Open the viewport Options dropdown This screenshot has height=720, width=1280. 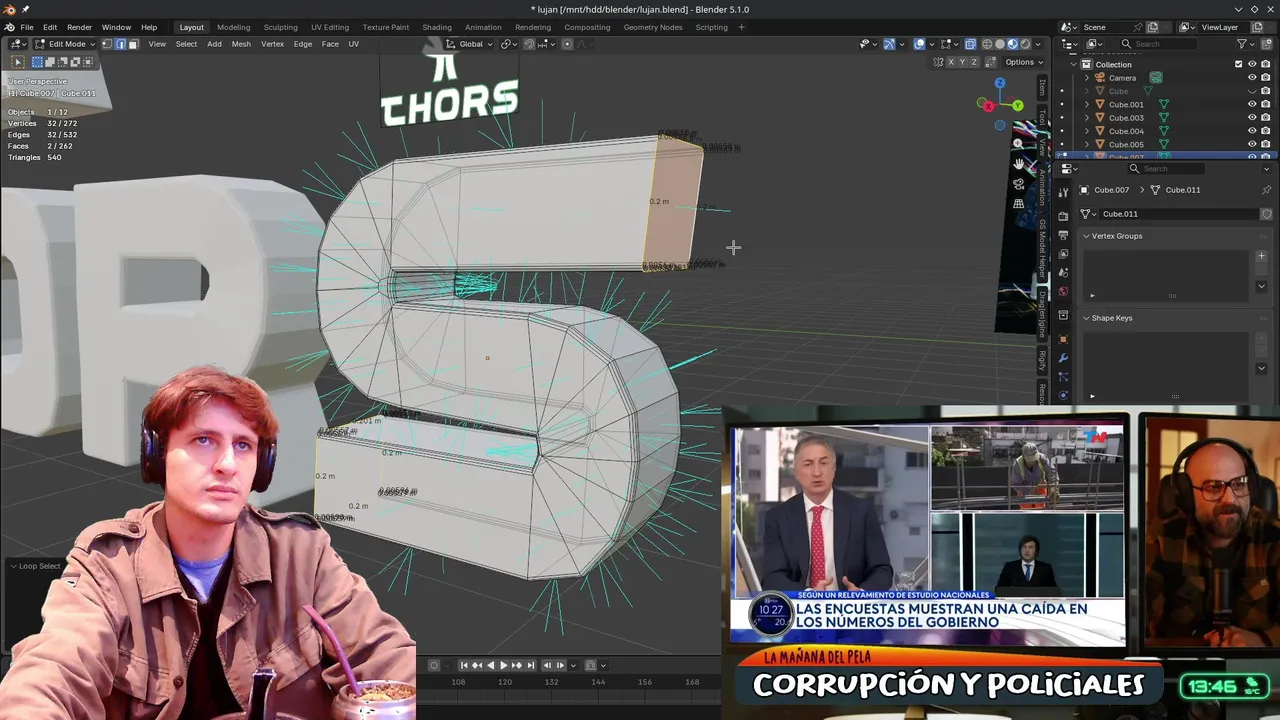click(1023, 62)
